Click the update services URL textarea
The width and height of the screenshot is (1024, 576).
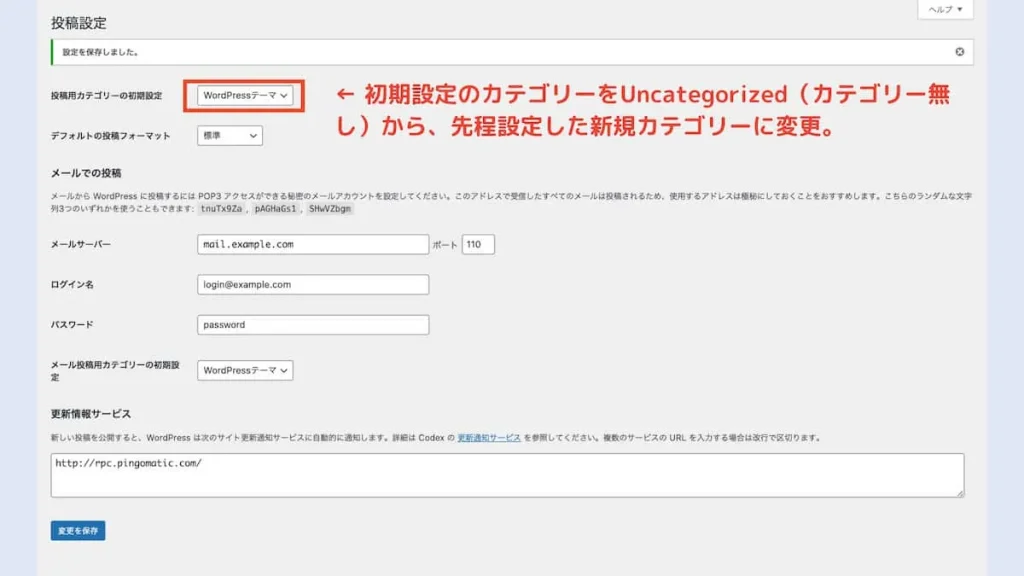point(507,475)
